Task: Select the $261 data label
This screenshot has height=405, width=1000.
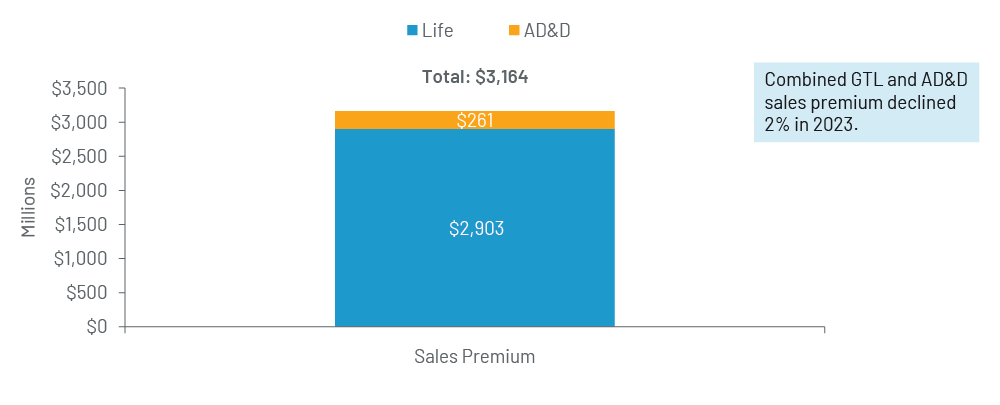Action: pyautogui.click(x=475, y=121)
